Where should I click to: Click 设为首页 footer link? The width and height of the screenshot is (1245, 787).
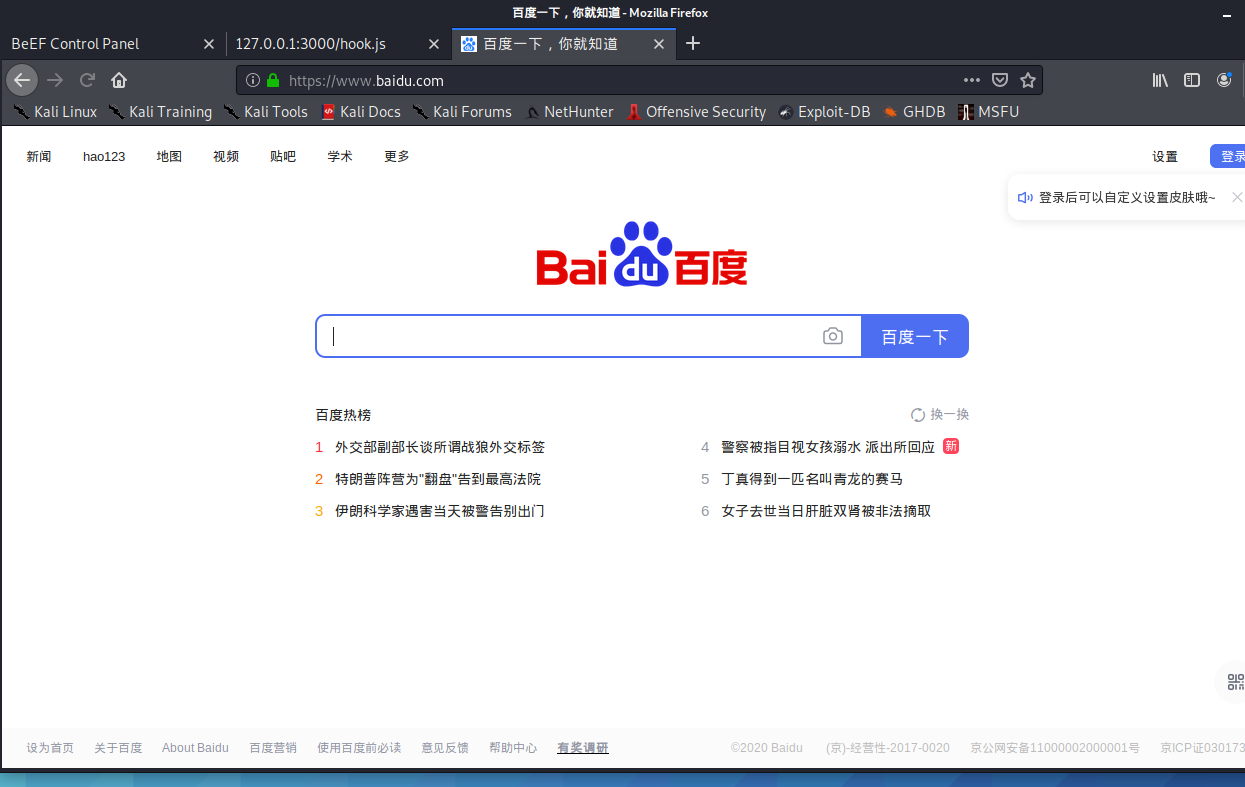pos(50,748)
